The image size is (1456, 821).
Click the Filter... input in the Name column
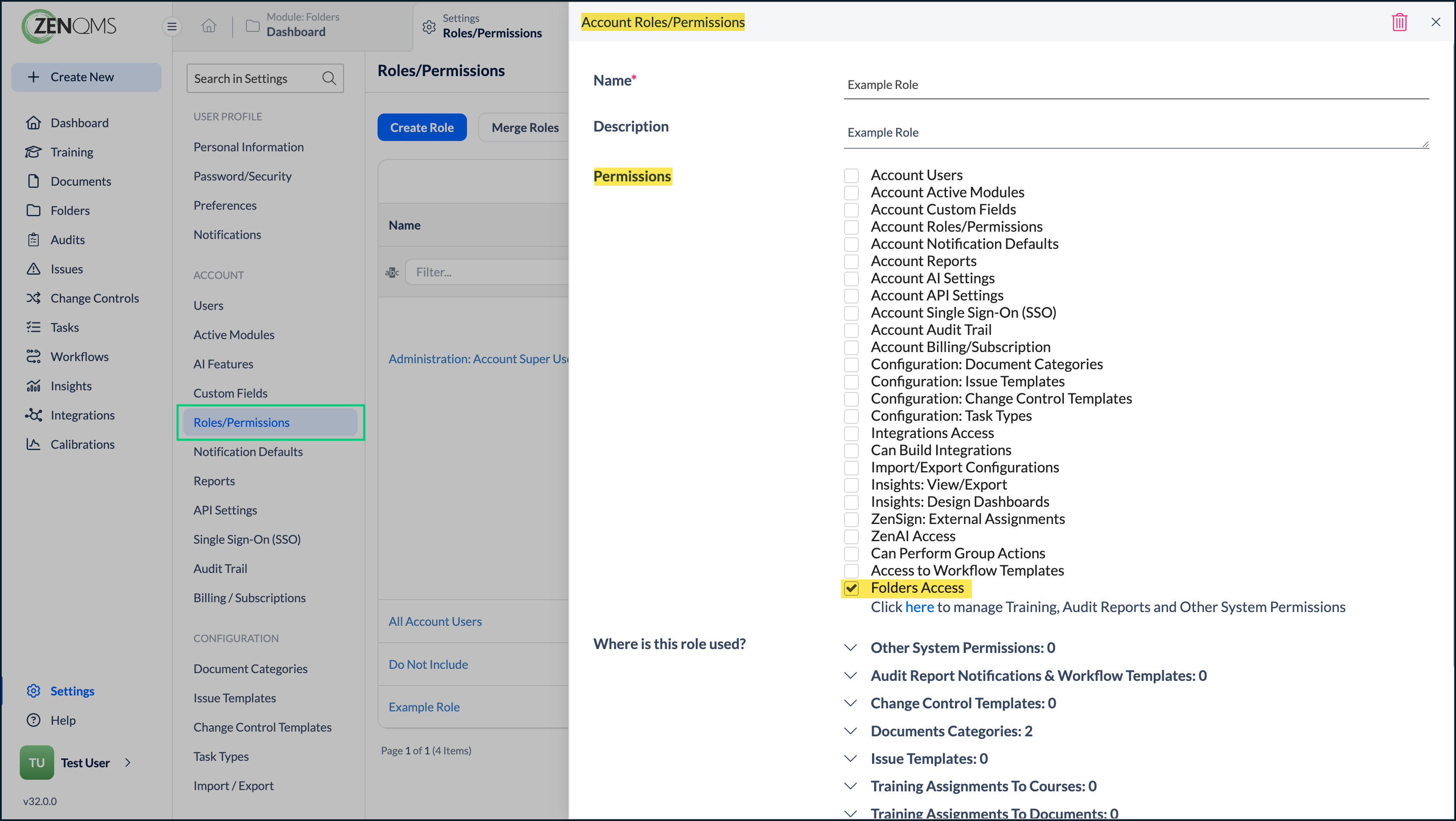point(487,273)
